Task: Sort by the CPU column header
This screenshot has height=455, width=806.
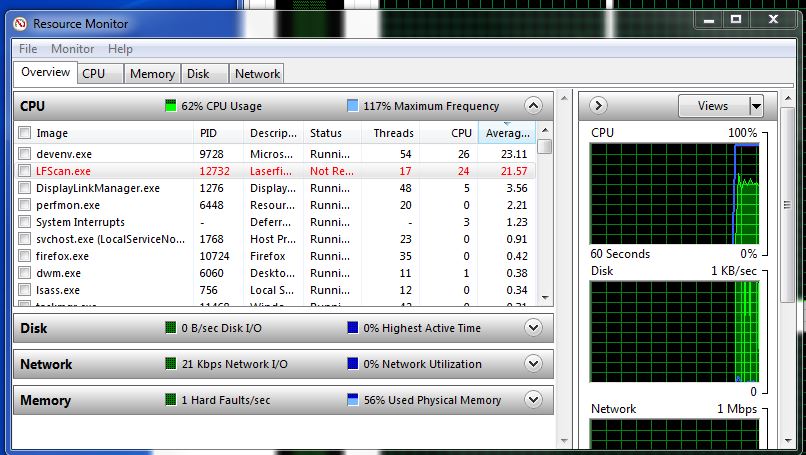Action: (449, 133)
